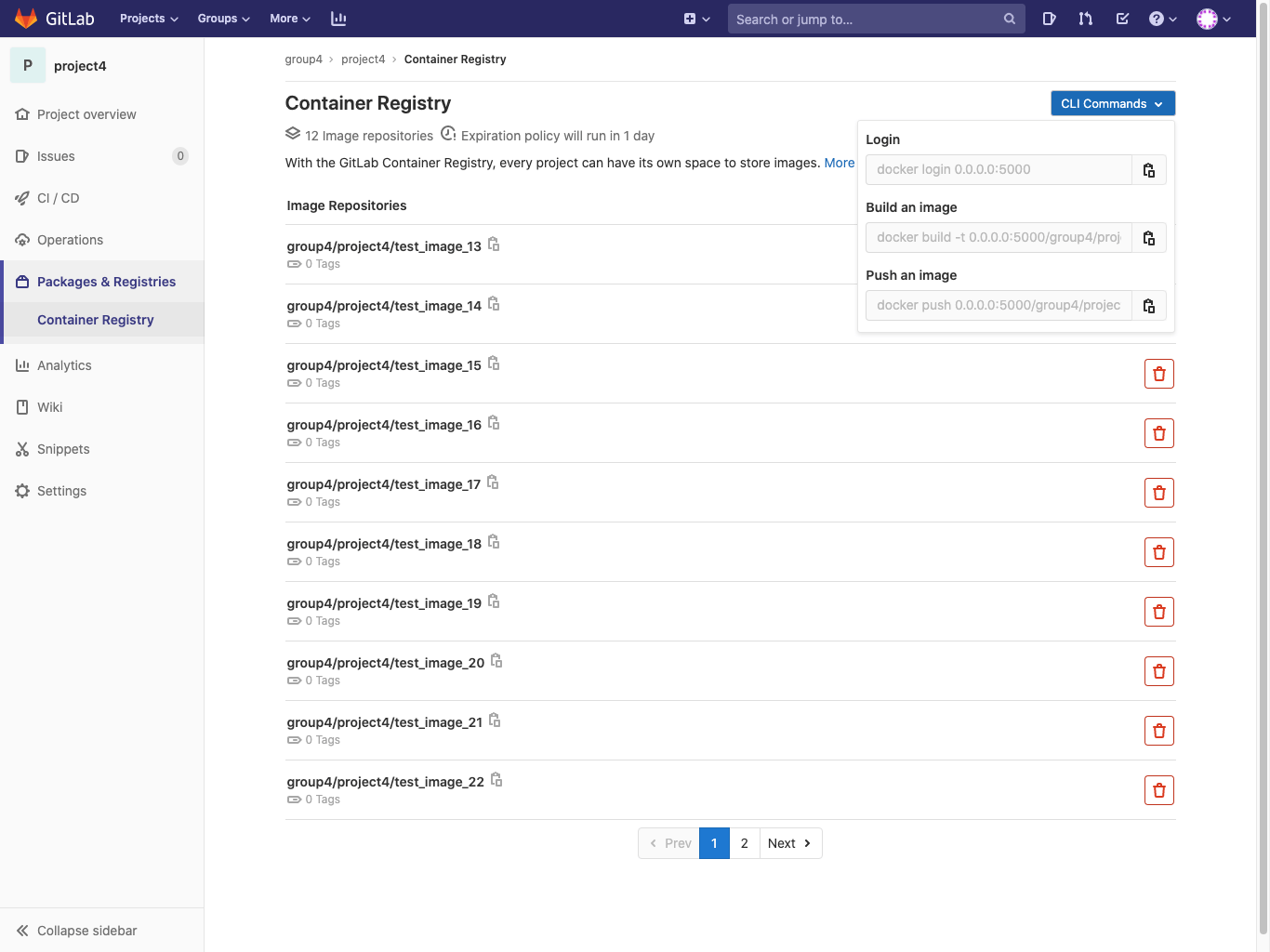Click the More link about Container Registry
Screen dimensions: 1270x952
point(840,163)
